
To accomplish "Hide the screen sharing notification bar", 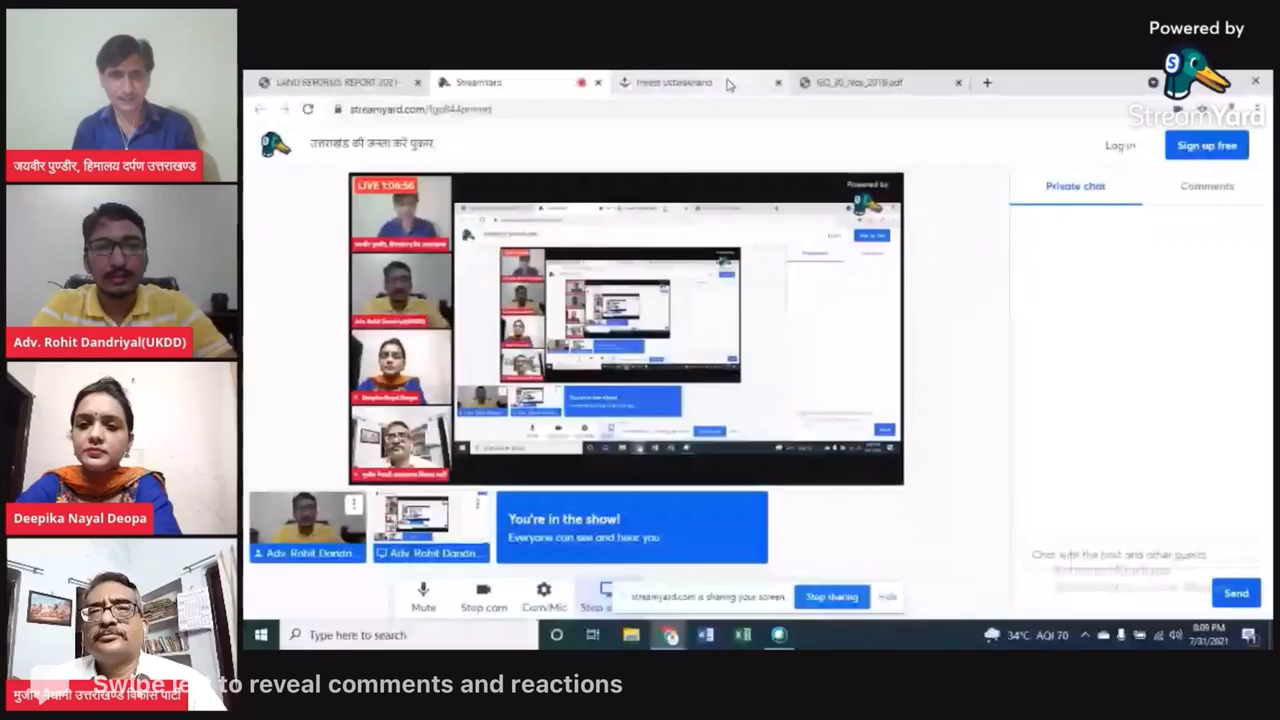I will pos(887,597).
